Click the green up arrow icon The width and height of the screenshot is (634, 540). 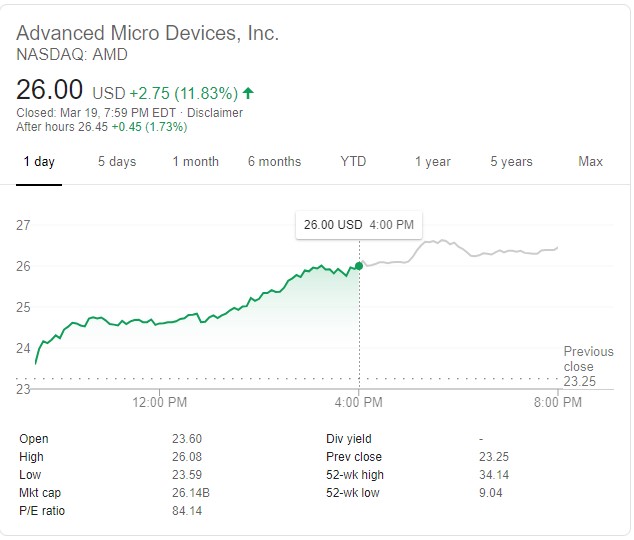[248, 93]
